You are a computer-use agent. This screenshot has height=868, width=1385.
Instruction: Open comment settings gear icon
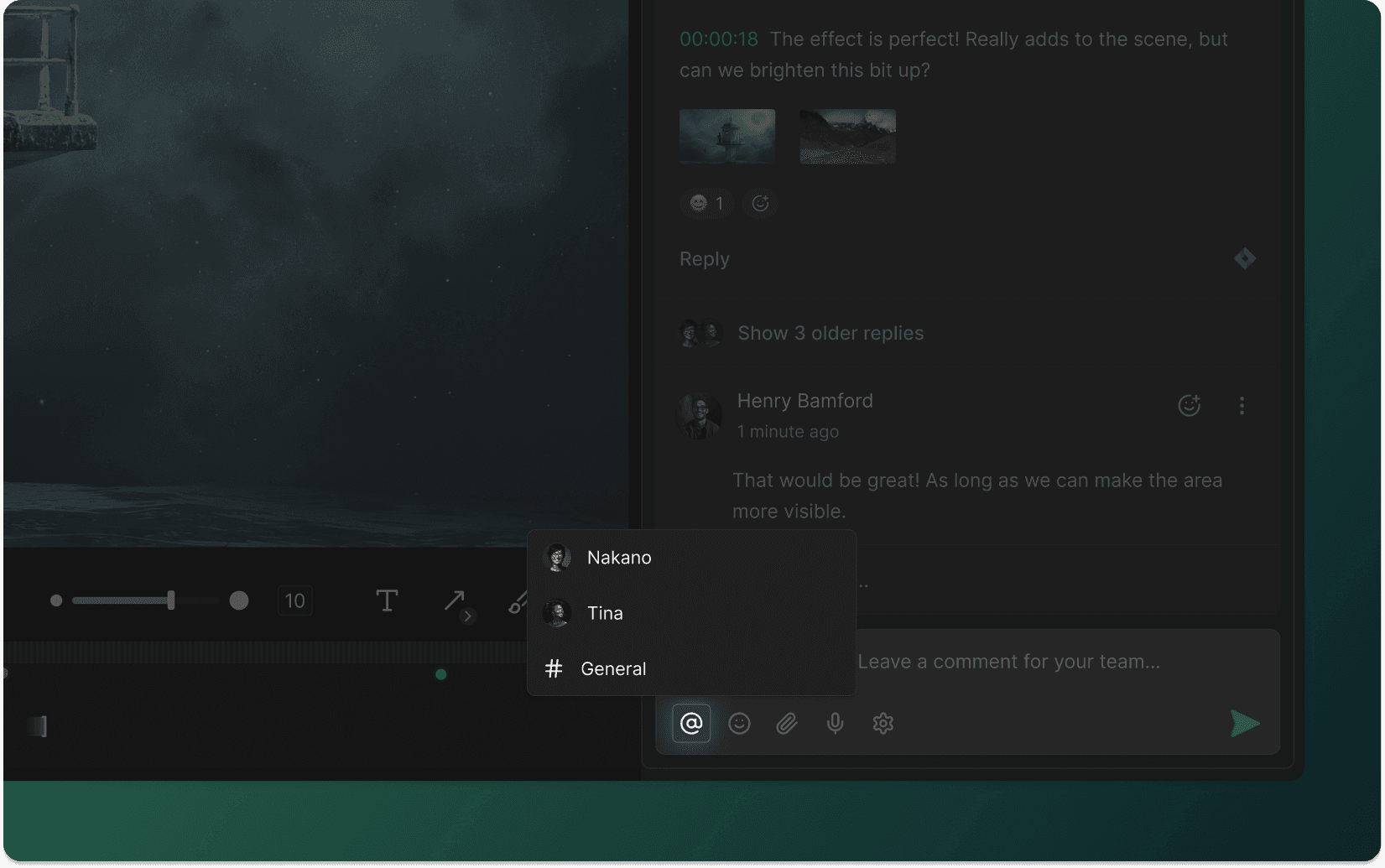(x=883, y=724)
